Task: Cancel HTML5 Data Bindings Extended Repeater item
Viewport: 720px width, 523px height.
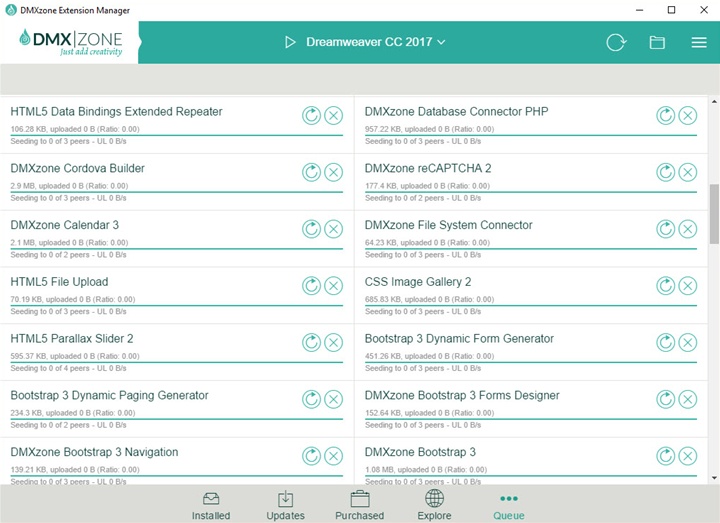Action: [334, 115]
